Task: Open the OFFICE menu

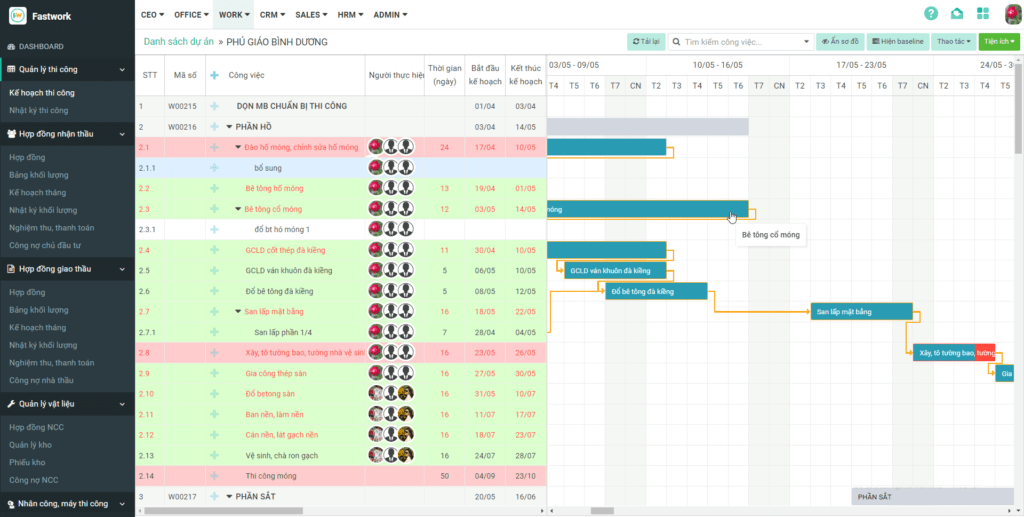Action: point(191,14)
